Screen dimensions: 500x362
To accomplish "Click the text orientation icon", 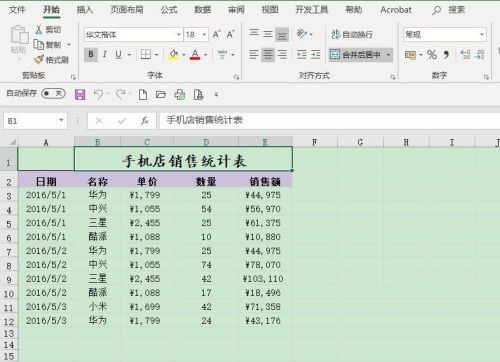I will [302, 34].
